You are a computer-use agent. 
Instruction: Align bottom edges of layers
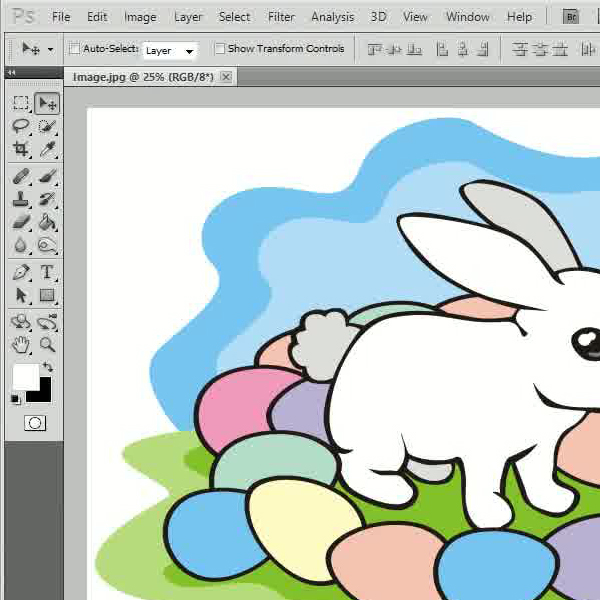(414, 49)
